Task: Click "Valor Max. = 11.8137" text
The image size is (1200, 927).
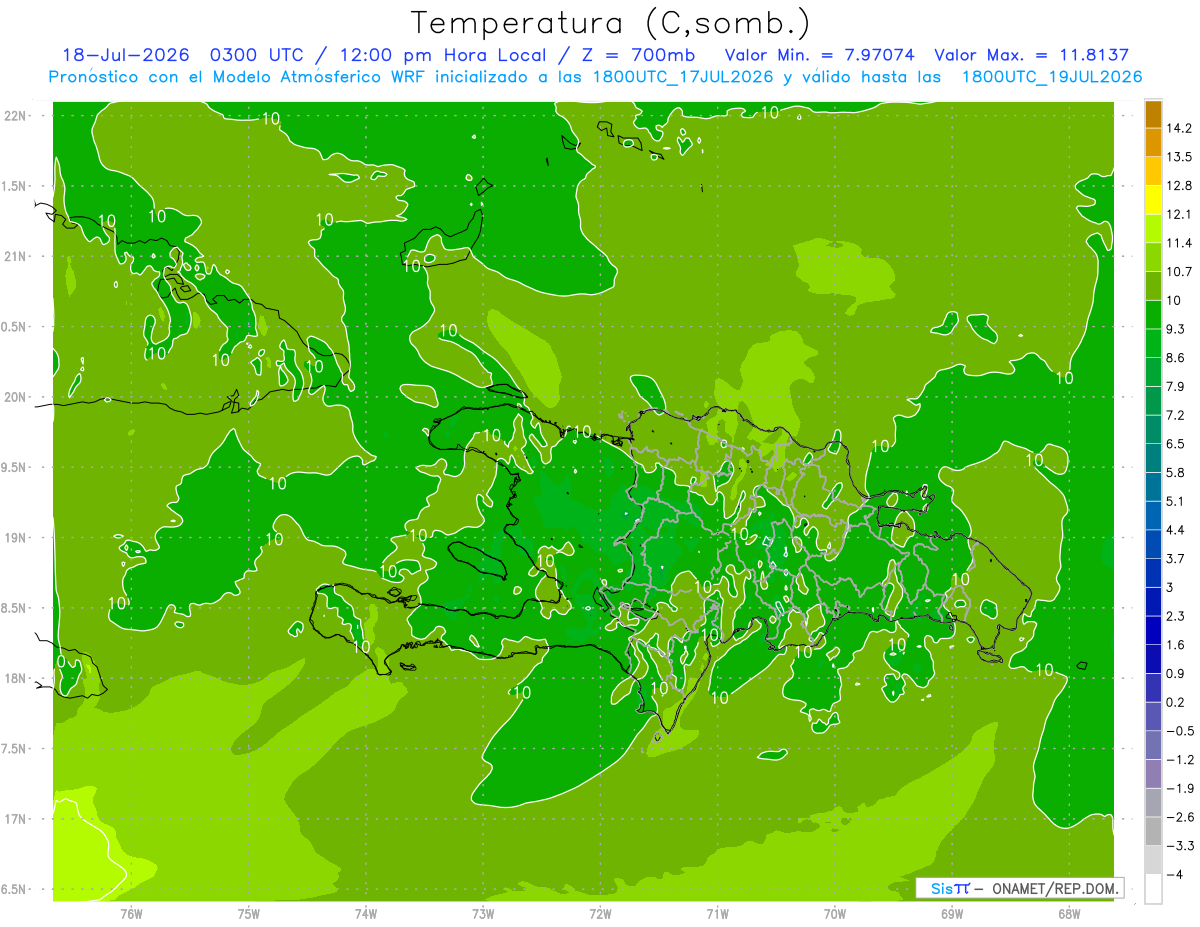Action: click(x=1033, y=55)
